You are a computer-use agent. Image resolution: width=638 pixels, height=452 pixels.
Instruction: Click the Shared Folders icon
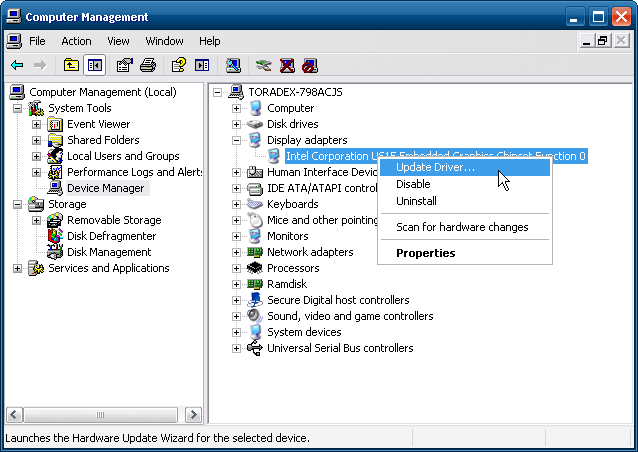coord(55,140)
